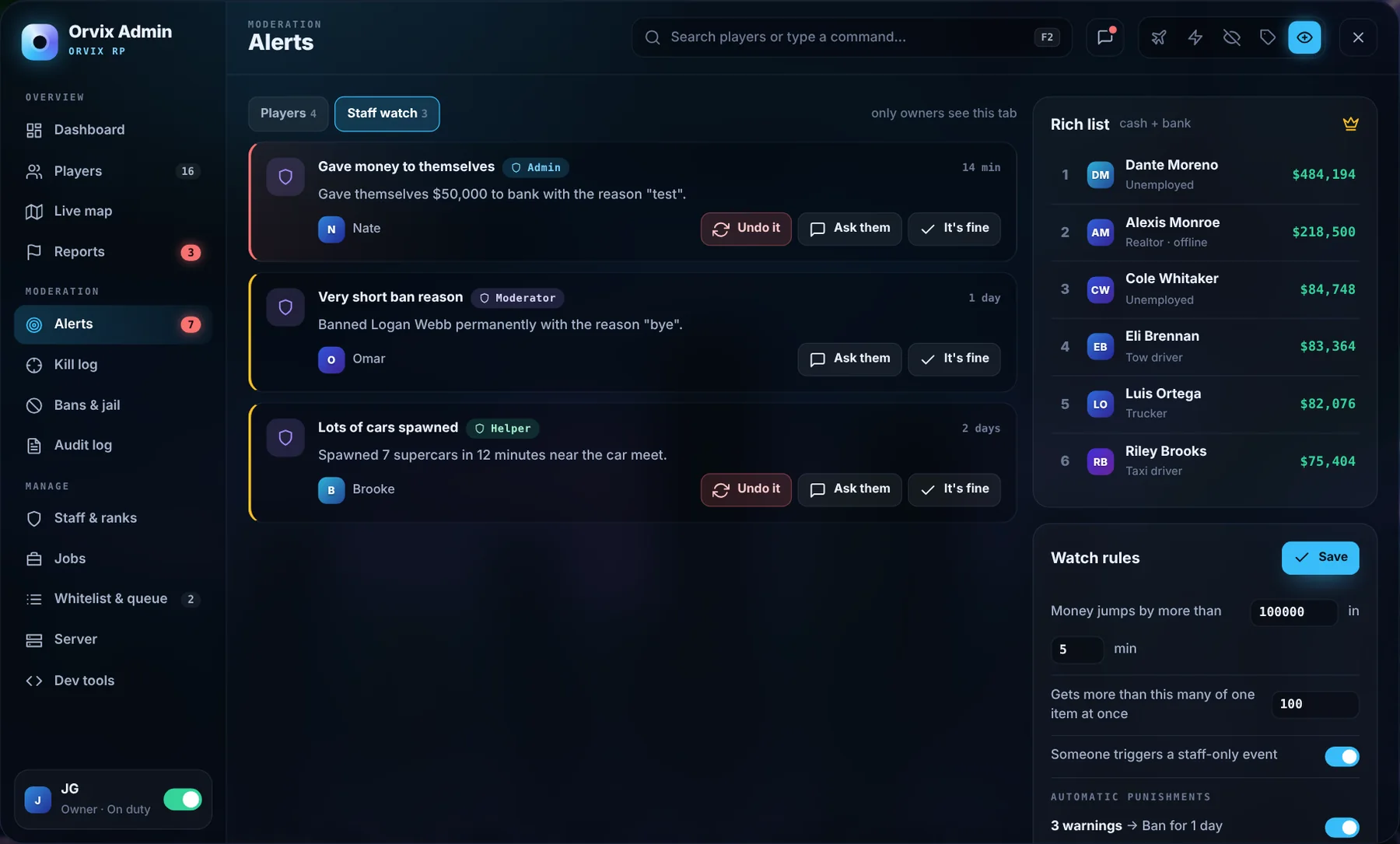Toggle the crossed-out eye invisibility icon
The height and width of the screenshot is (844, 1400).
coord(1232,37)
